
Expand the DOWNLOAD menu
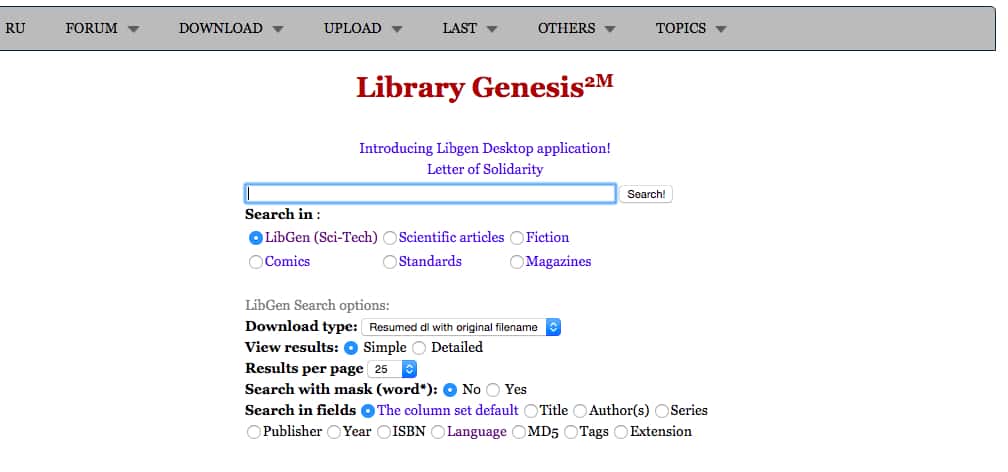231,29
